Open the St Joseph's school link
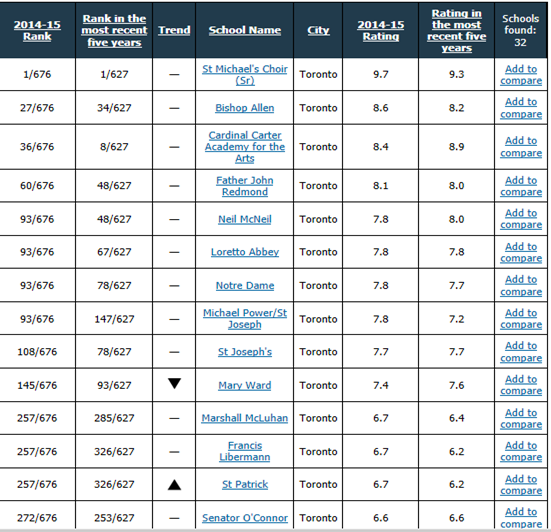Viewport: 551px width, 532px height. 245,352
